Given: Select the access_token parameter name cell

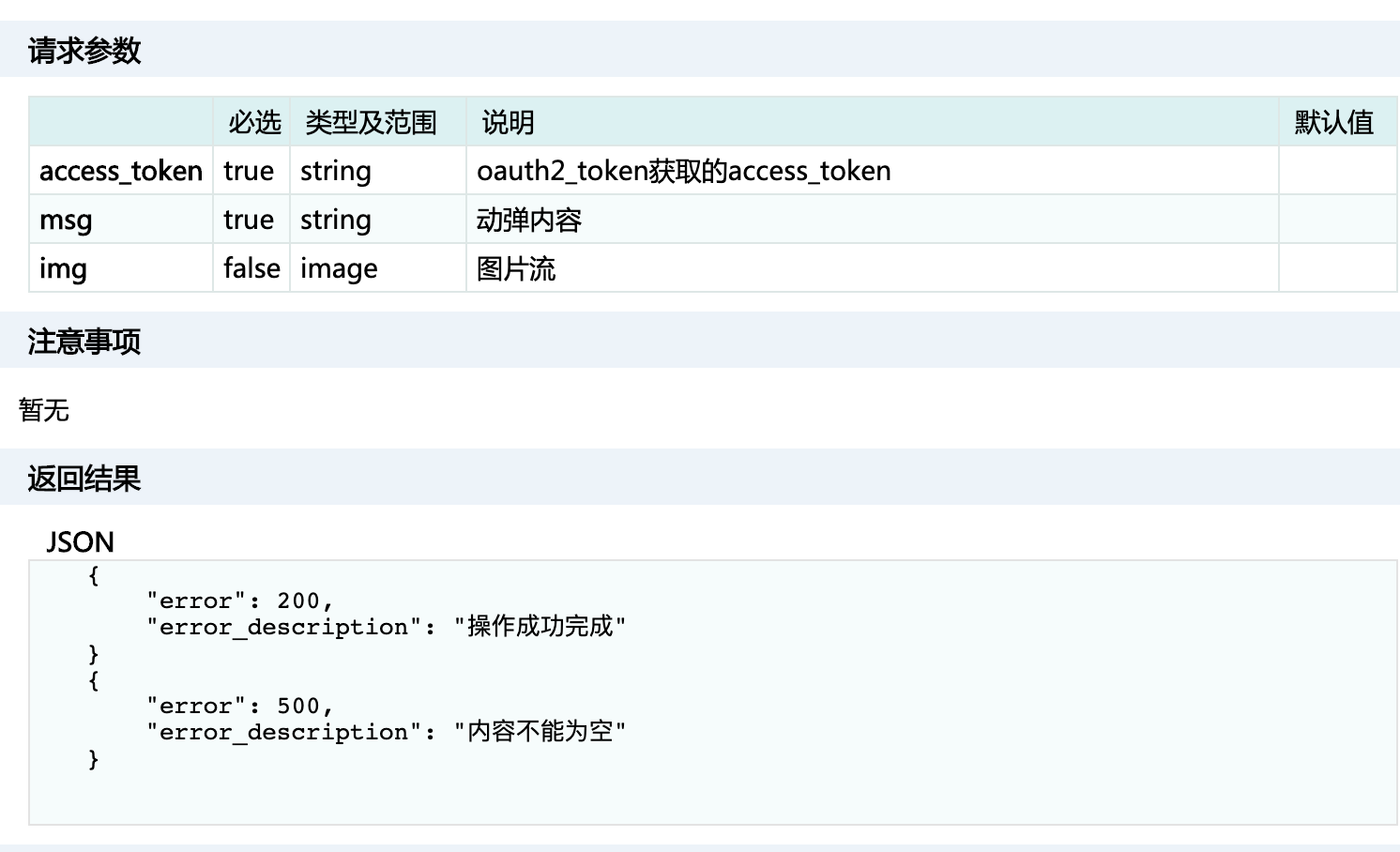Looking at the screenshot, I should pyautogui.click(x=121, y=171).
